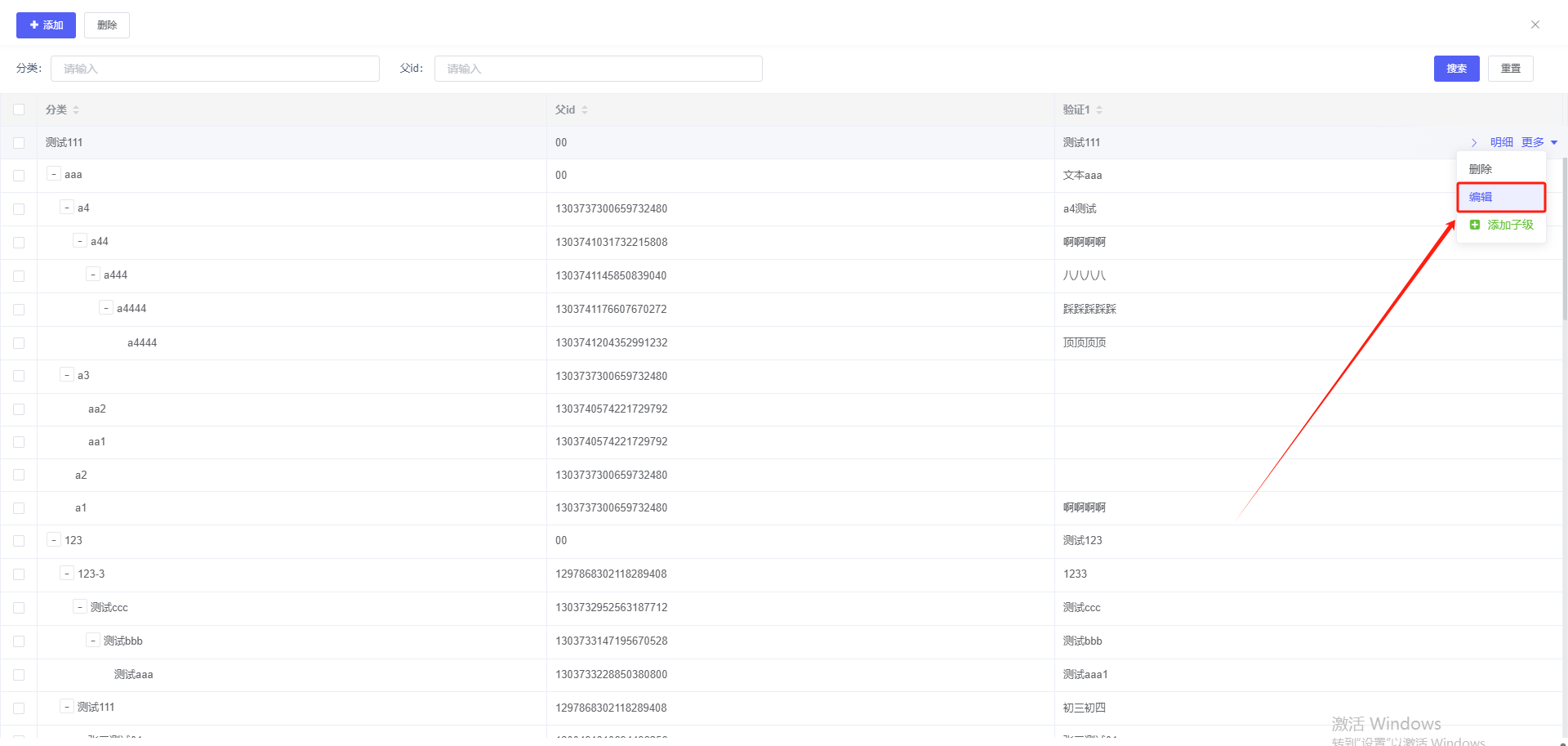The height and width of the screenshot is (746, 1568).
Task: Collapse the 测试bbb tree node
Action: click(93, 641)
